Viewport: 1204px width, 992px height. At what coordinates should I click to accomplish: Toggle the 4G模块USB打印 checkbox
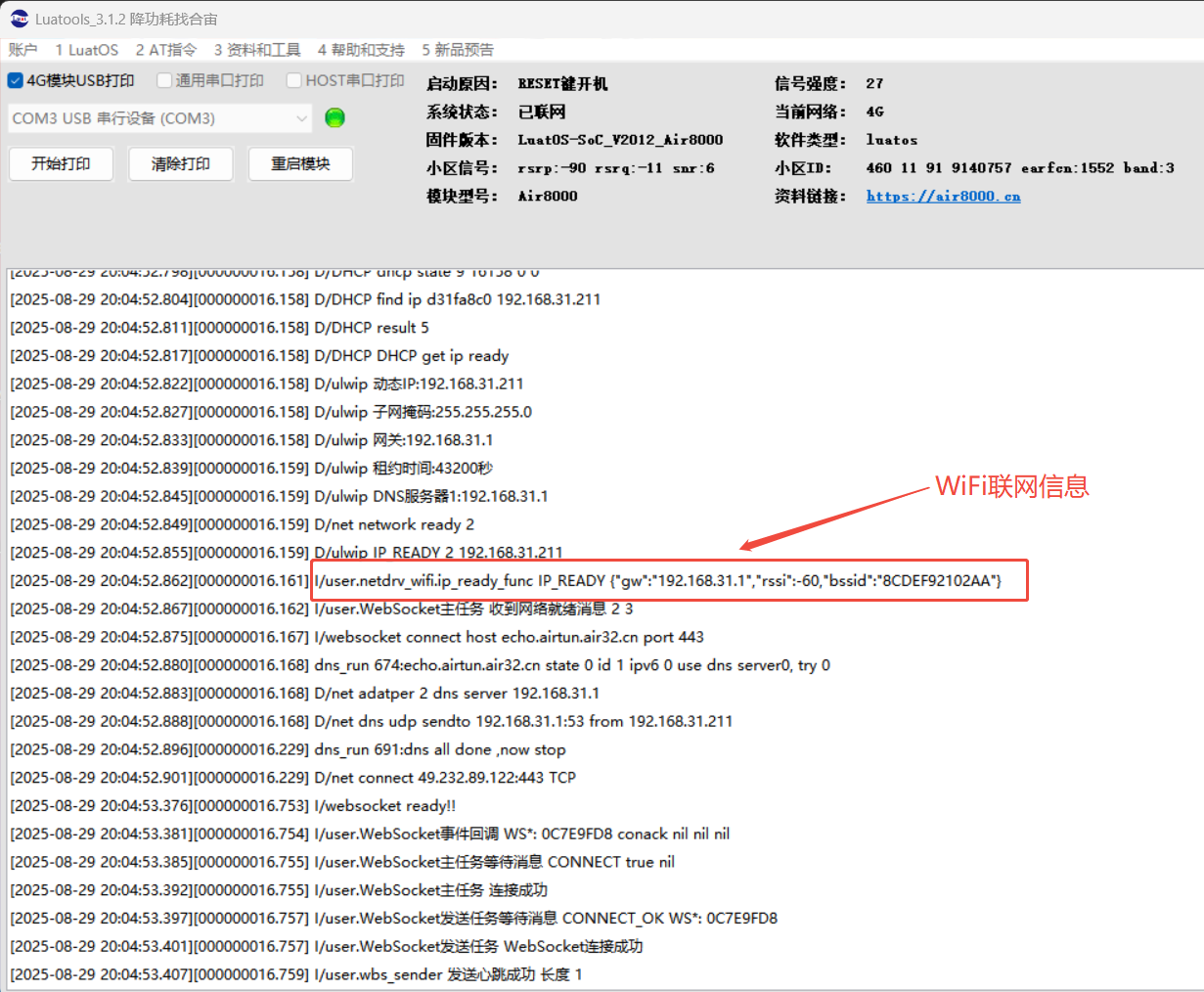coord(15,80)
